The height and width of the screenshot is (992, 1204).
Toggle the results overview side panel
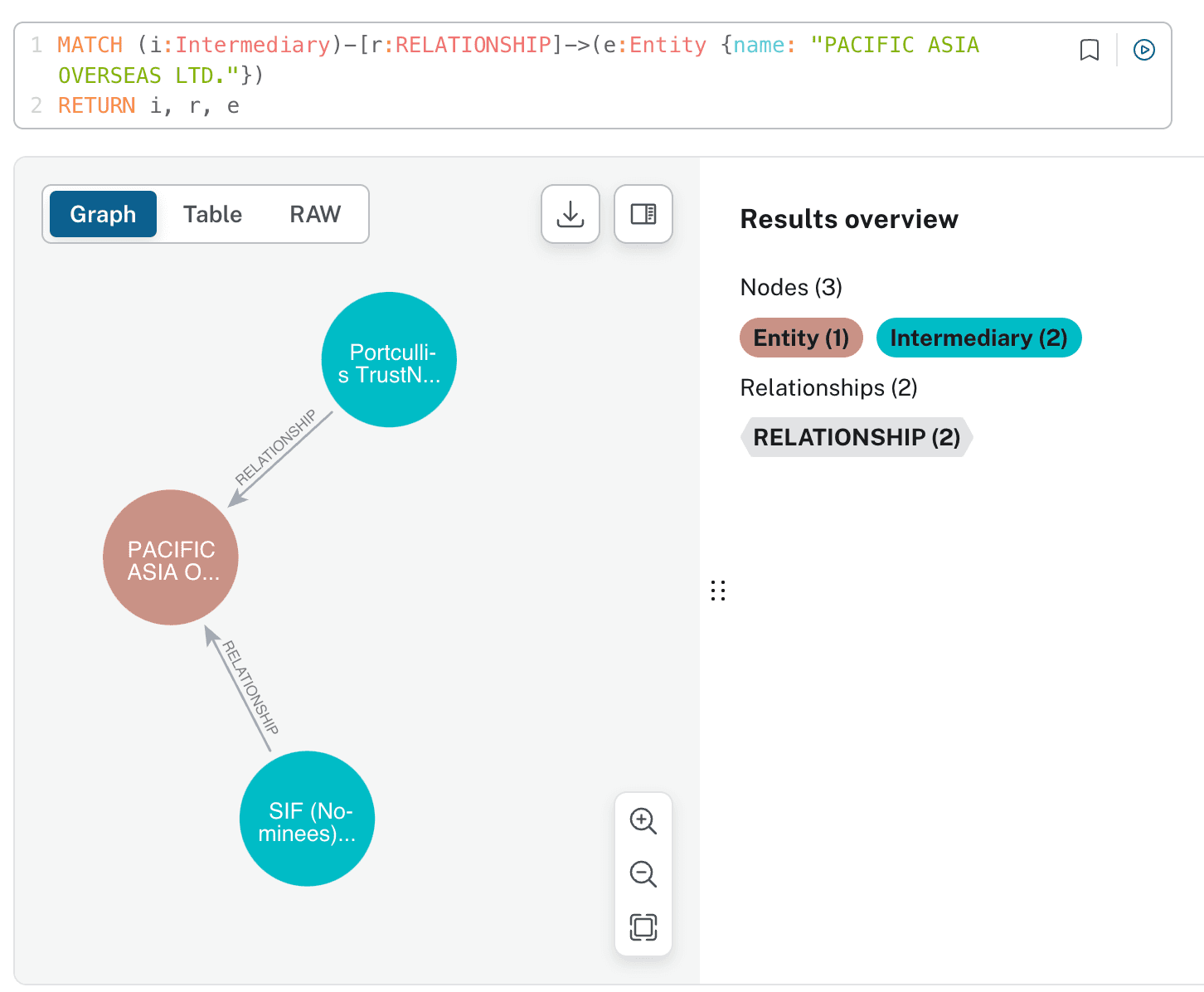pos(643,214)
